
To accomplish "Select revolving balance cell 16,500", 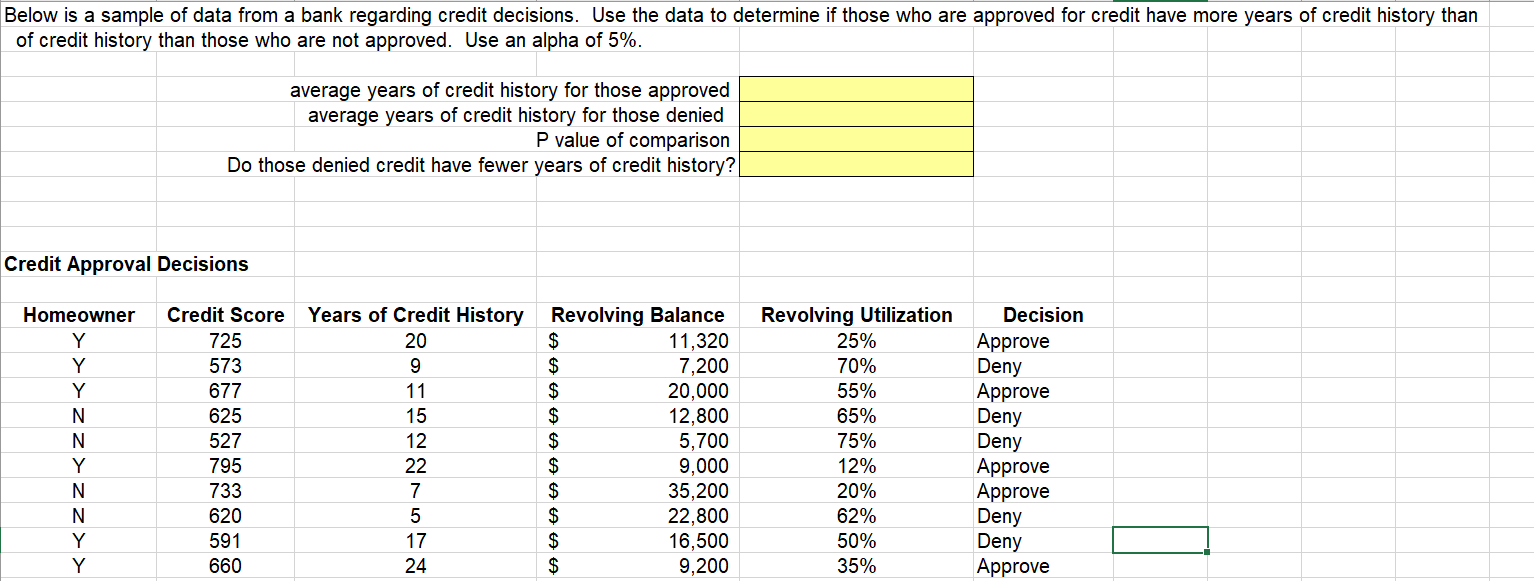I will point(638,541).
